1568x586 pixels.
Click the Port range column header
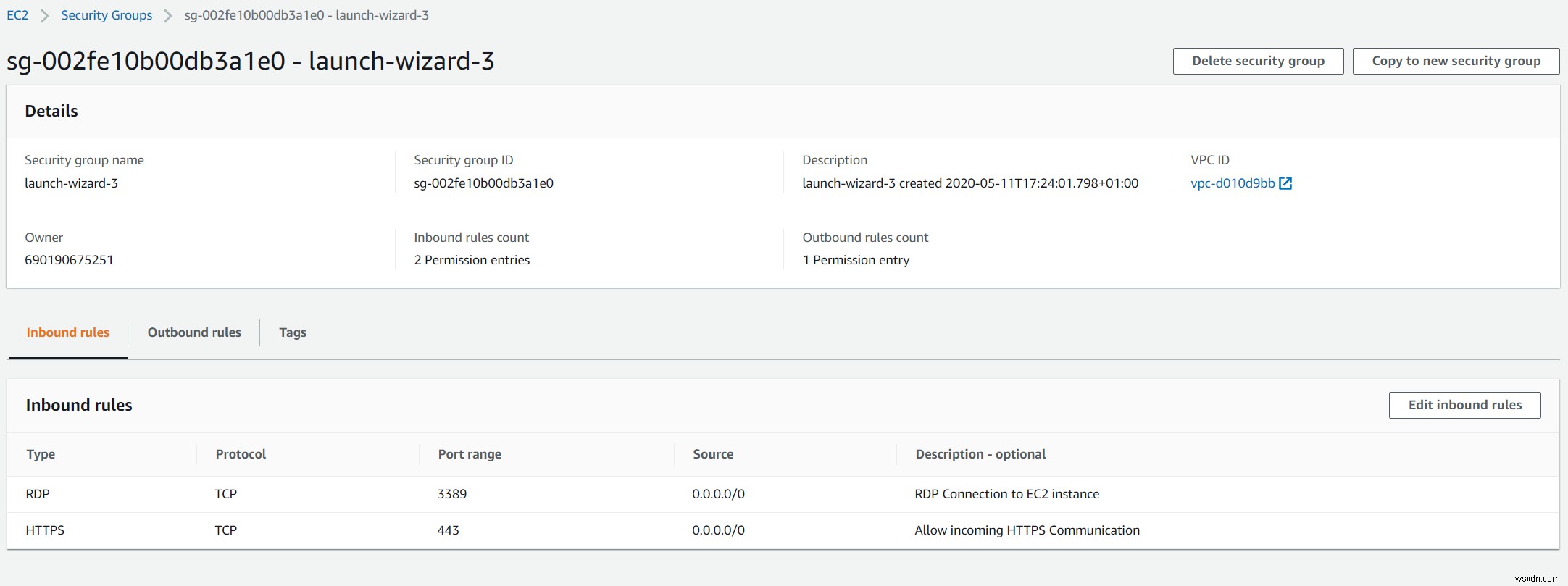pyautogui.click(x=470, y=454)
